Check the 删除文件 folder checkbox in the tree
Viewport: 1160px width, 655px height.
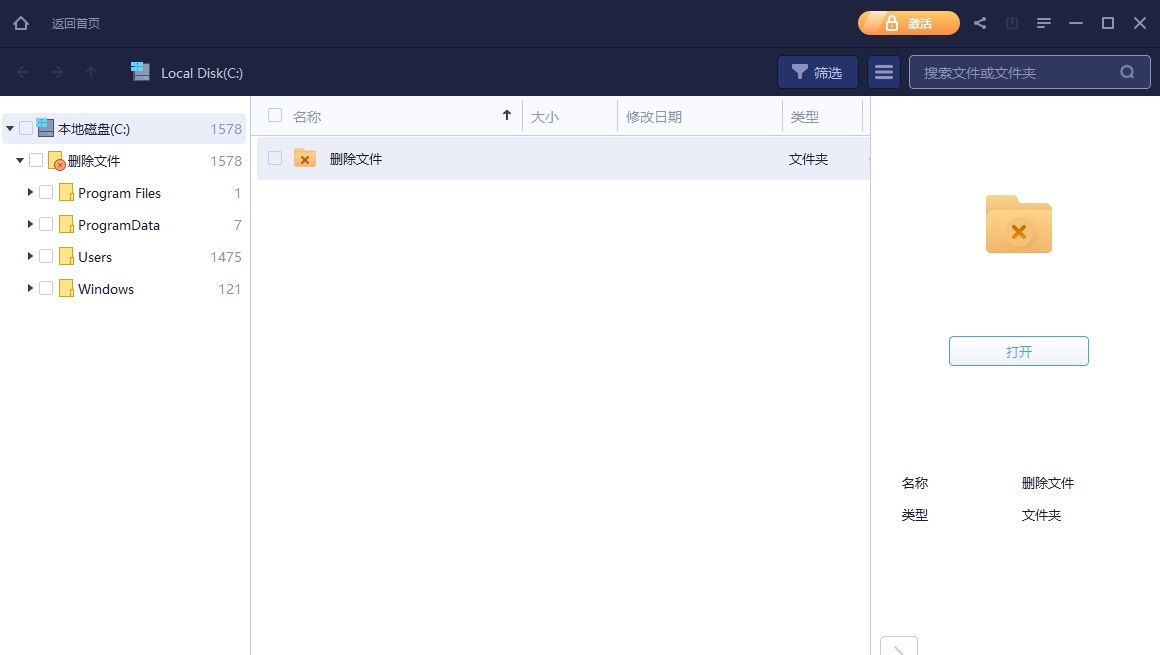click(37, 160)
